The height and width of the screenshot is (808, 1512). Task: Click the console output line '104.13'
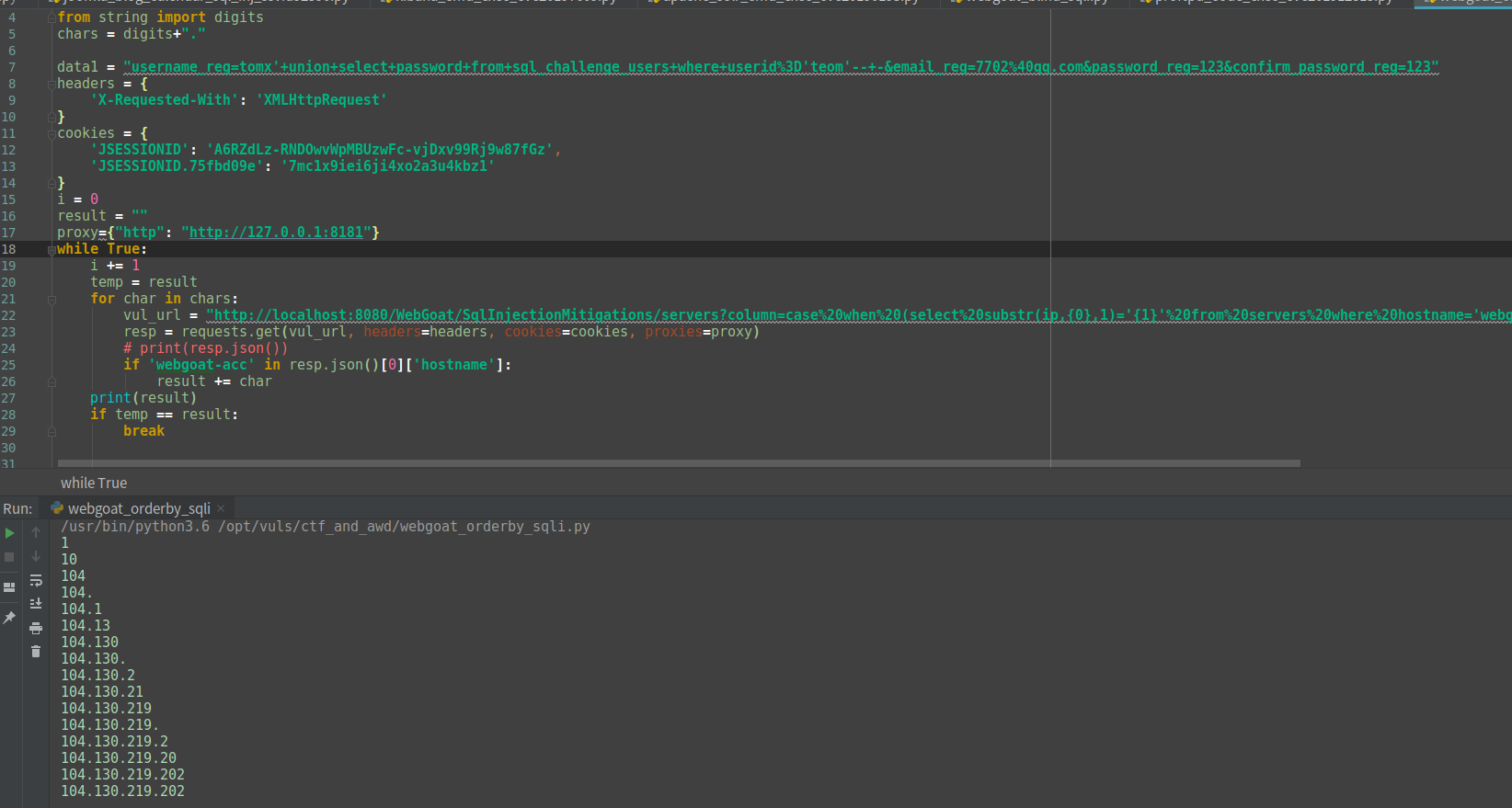(x=86, y=626)
